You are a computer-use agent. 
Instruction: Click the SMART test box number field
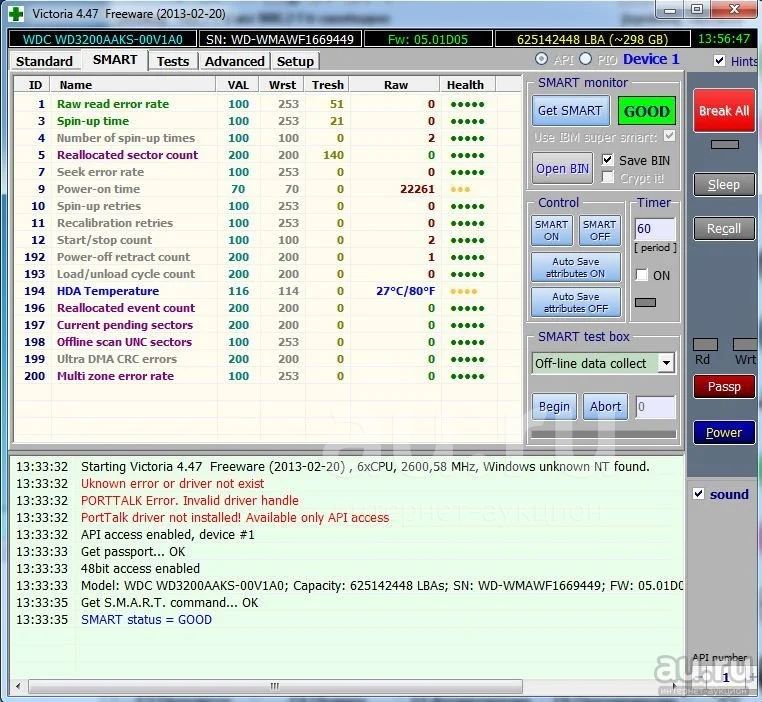pyautogui.click(x=655, y=407)
